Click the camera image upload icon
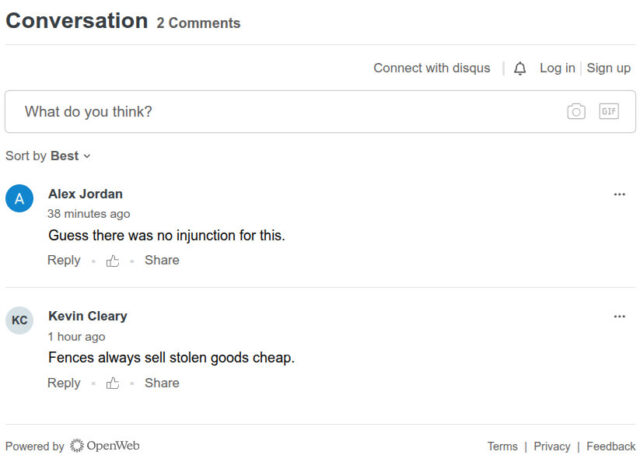640x469 pixels. point(576,112)
